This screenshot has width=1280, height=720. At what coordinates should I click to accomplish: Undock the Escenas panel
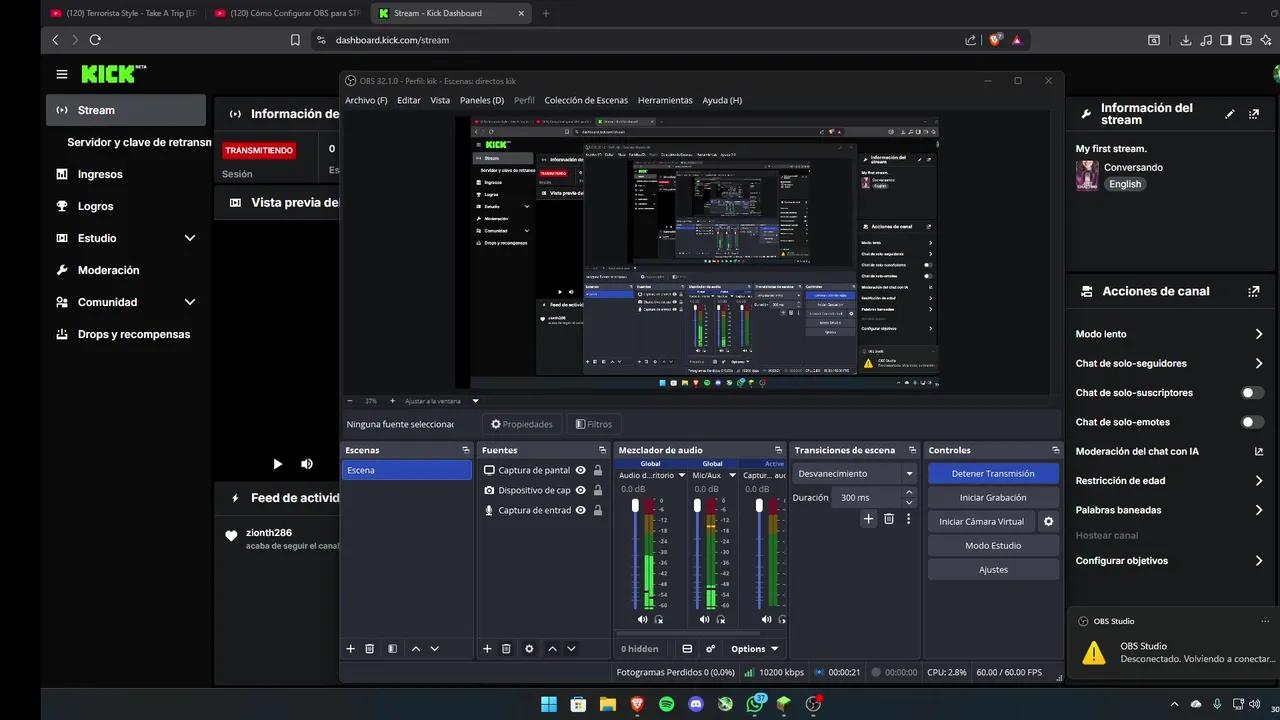click(x=465, y=450)
